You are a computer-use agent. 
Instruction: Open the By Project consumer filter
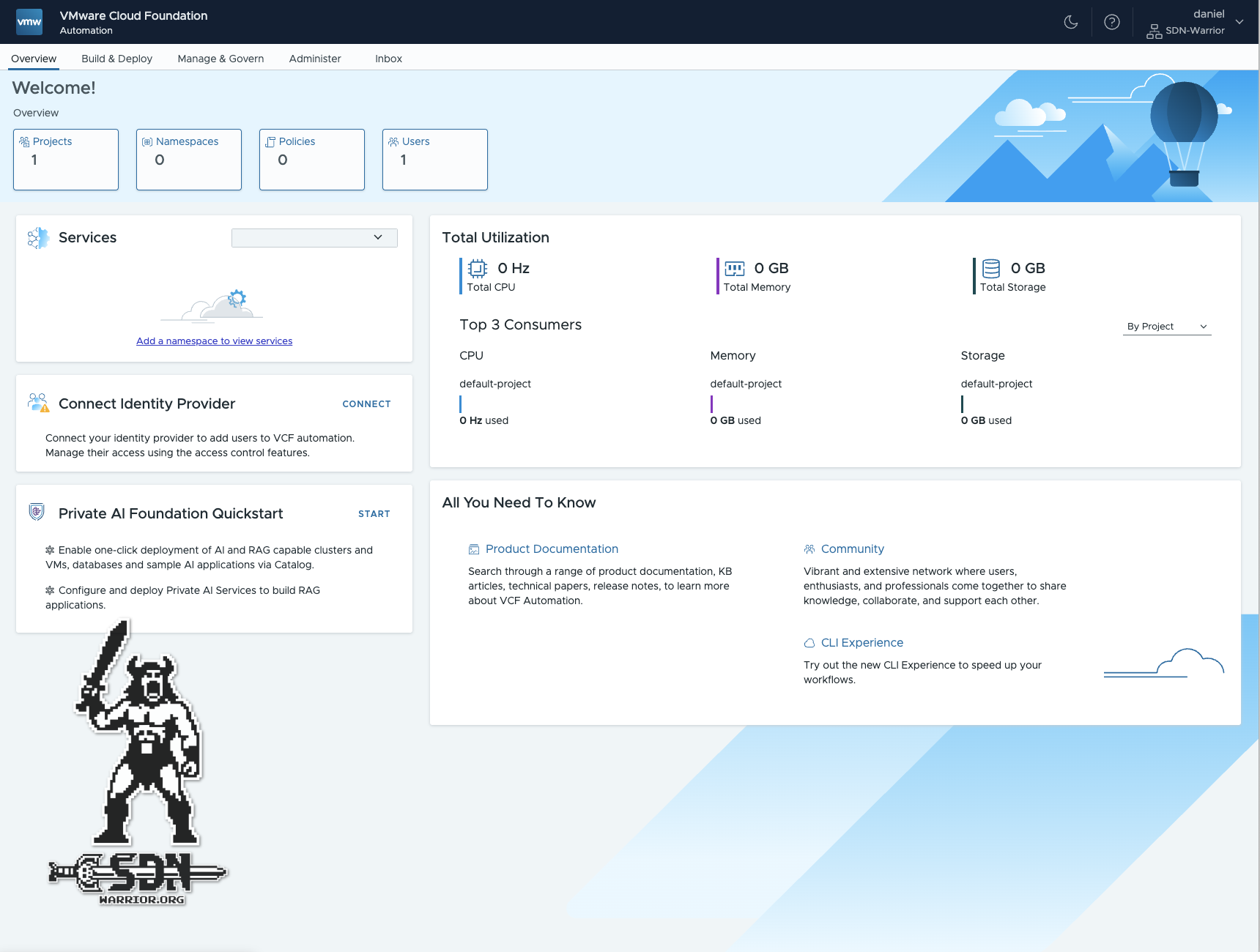click(x=1165, y=326)
